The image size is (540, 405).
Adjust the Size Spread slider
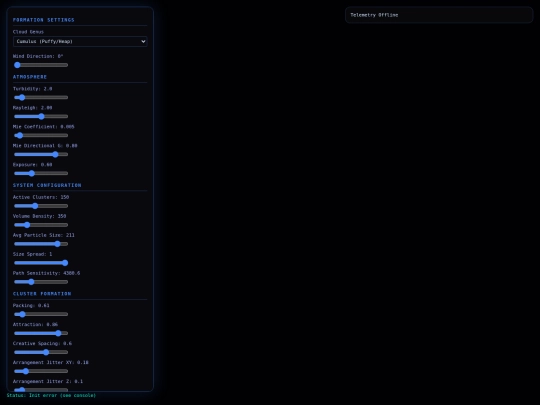tap(41, 263)
